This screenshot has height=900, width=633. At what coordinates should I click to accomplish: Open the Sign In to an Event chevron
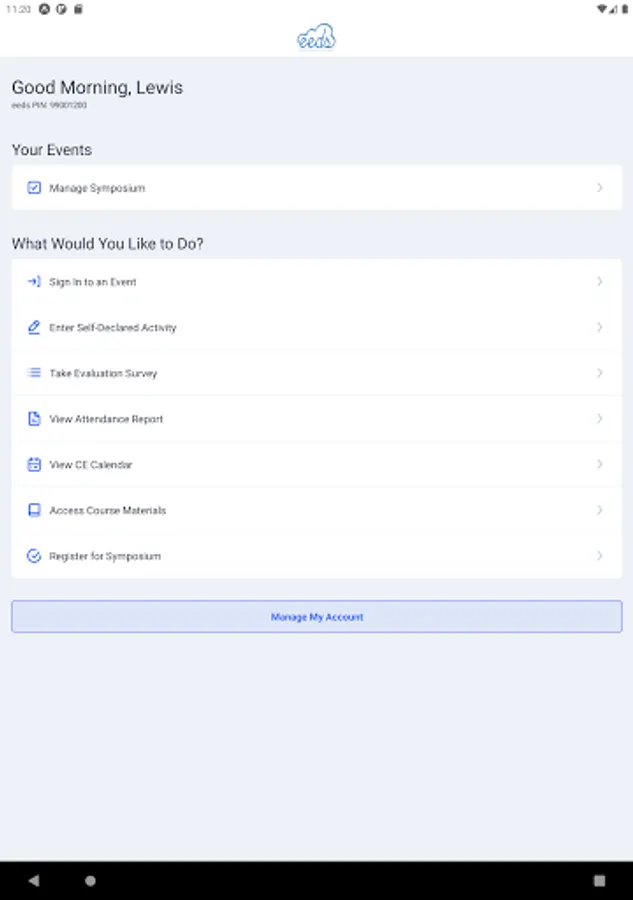tap(599, 282)
